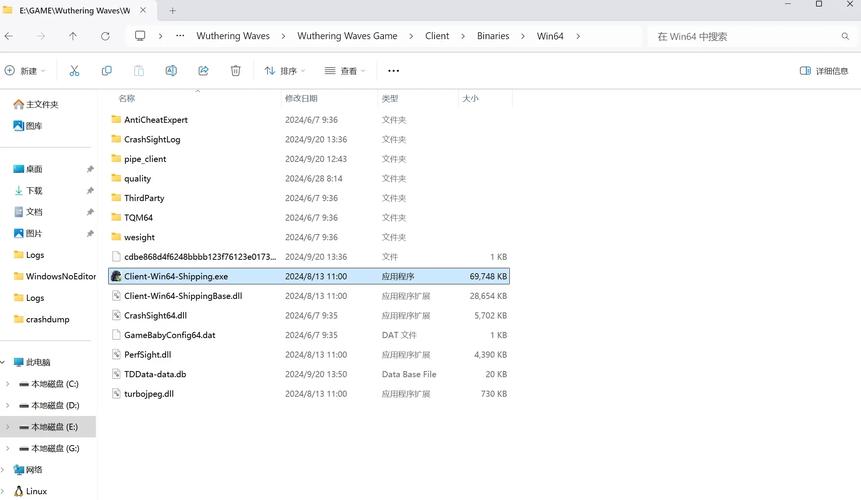Screen dimensions: 861x500
Task: Click the search magnifier icon
Action: coord(845,36)
